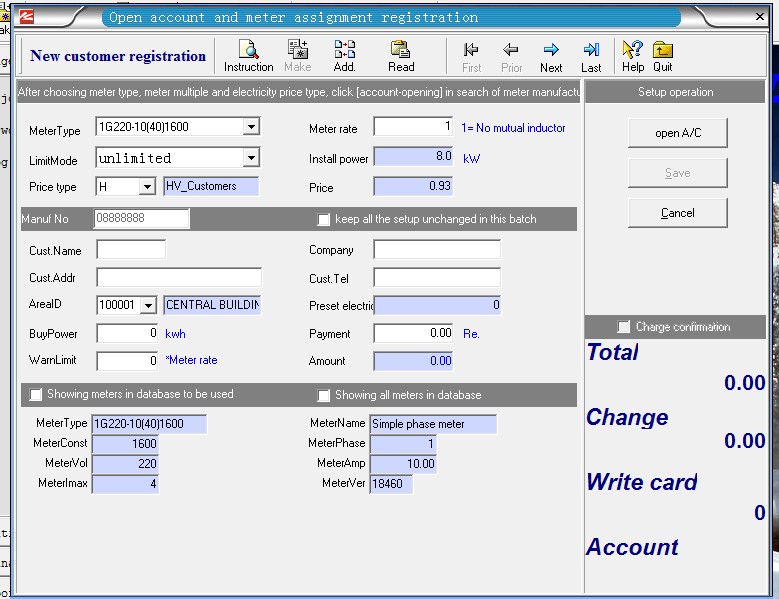Click the Make toolbar icon
Screen dimensions: 779x599
coord(298,56)
